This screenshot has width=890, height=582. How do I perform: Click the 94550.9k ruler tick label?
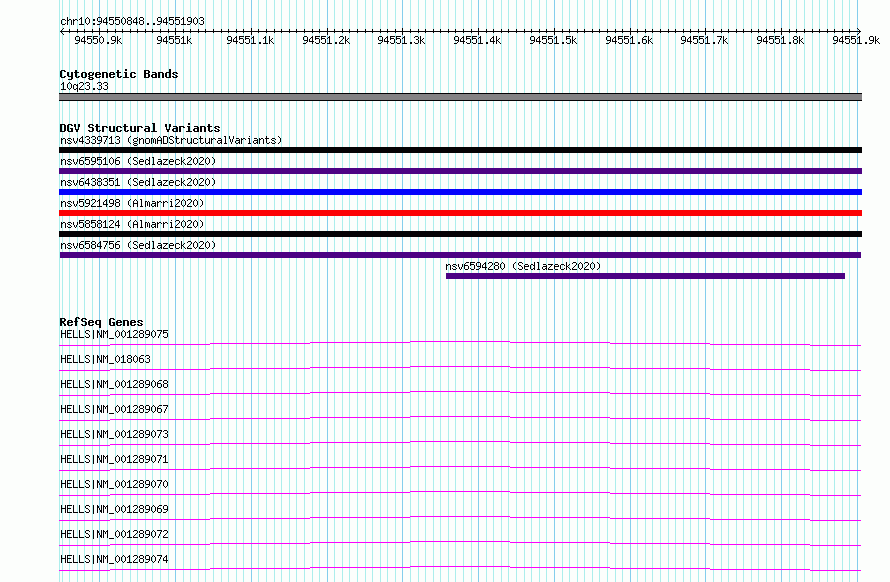tap(98, 40)
